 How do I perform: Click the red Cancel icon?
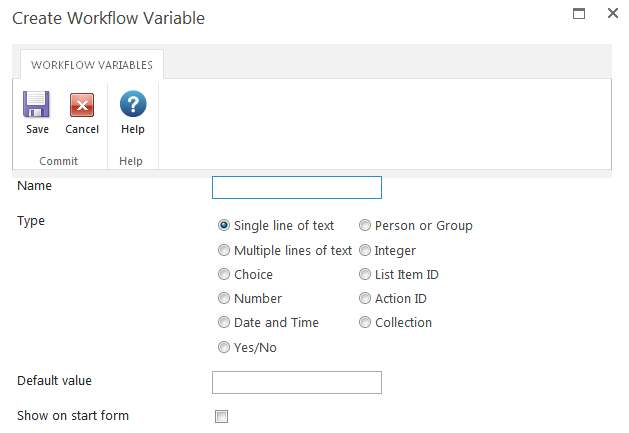[x=82, y=105]
